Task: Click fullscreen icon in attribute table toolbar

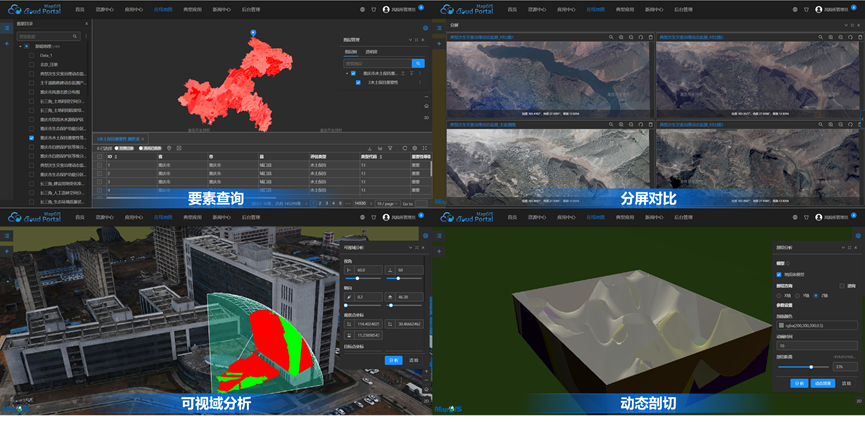Action: click(x=425, y=148)
